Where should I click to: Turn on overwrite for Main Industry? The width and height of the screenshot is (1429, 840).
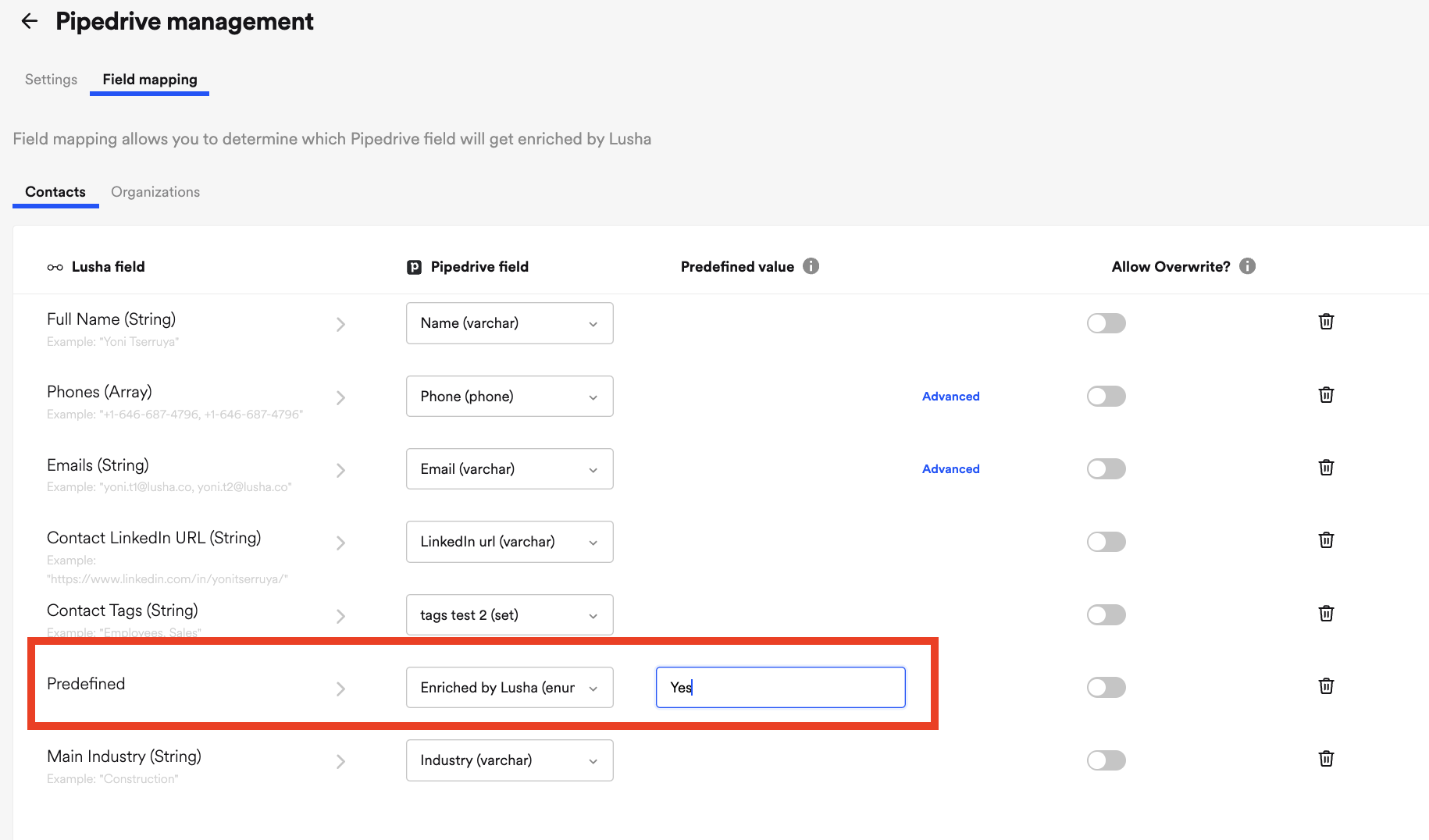coord(1106,760)
